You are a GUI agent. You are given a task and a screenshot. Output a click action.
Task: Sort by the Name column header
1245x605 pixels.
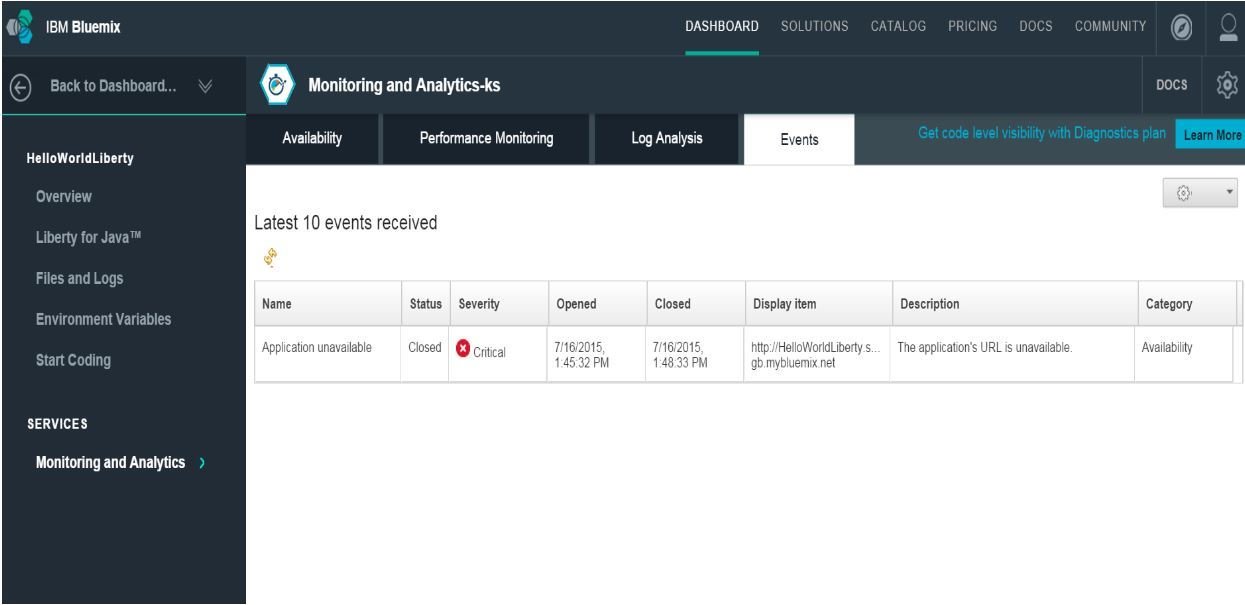[x=328, y=303]
